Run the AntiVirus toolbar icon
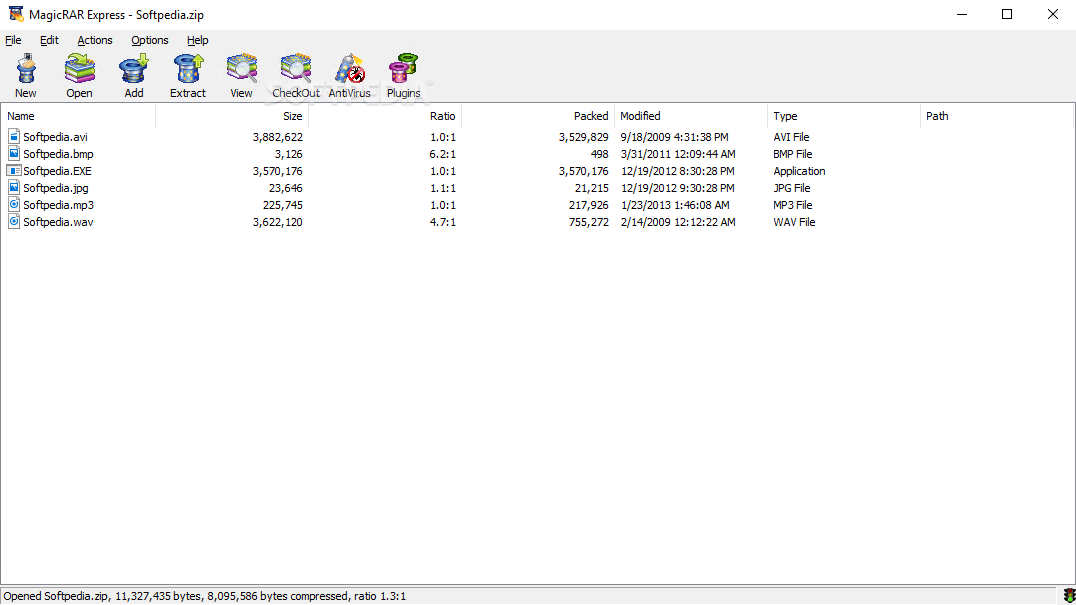The image size is (1076, 605). tap(349, 69)
